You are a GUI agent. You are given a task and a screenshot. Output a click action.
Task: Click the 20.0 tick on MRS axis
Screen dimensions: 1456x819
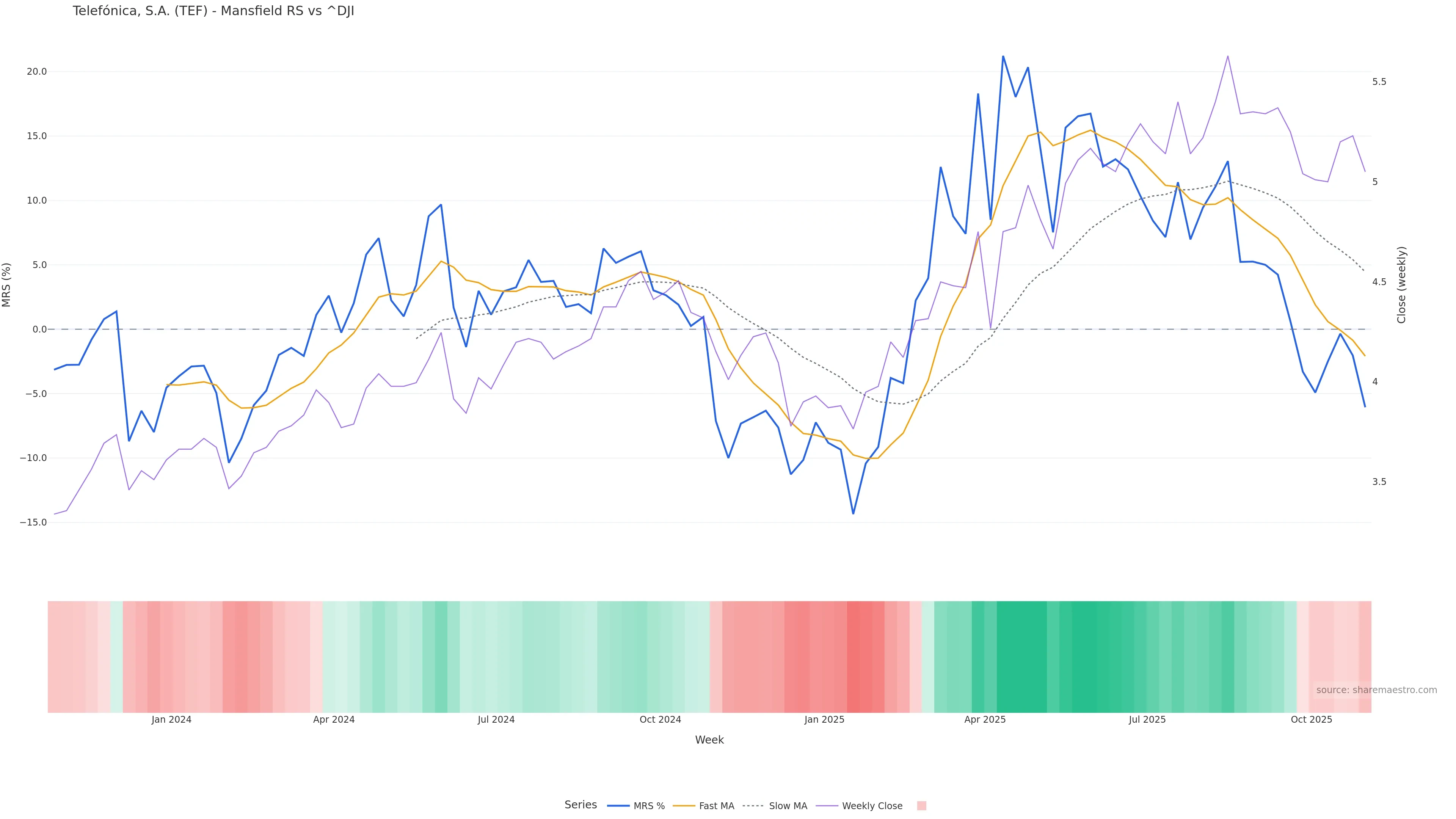pyautogui.click(x=36, y=72)
